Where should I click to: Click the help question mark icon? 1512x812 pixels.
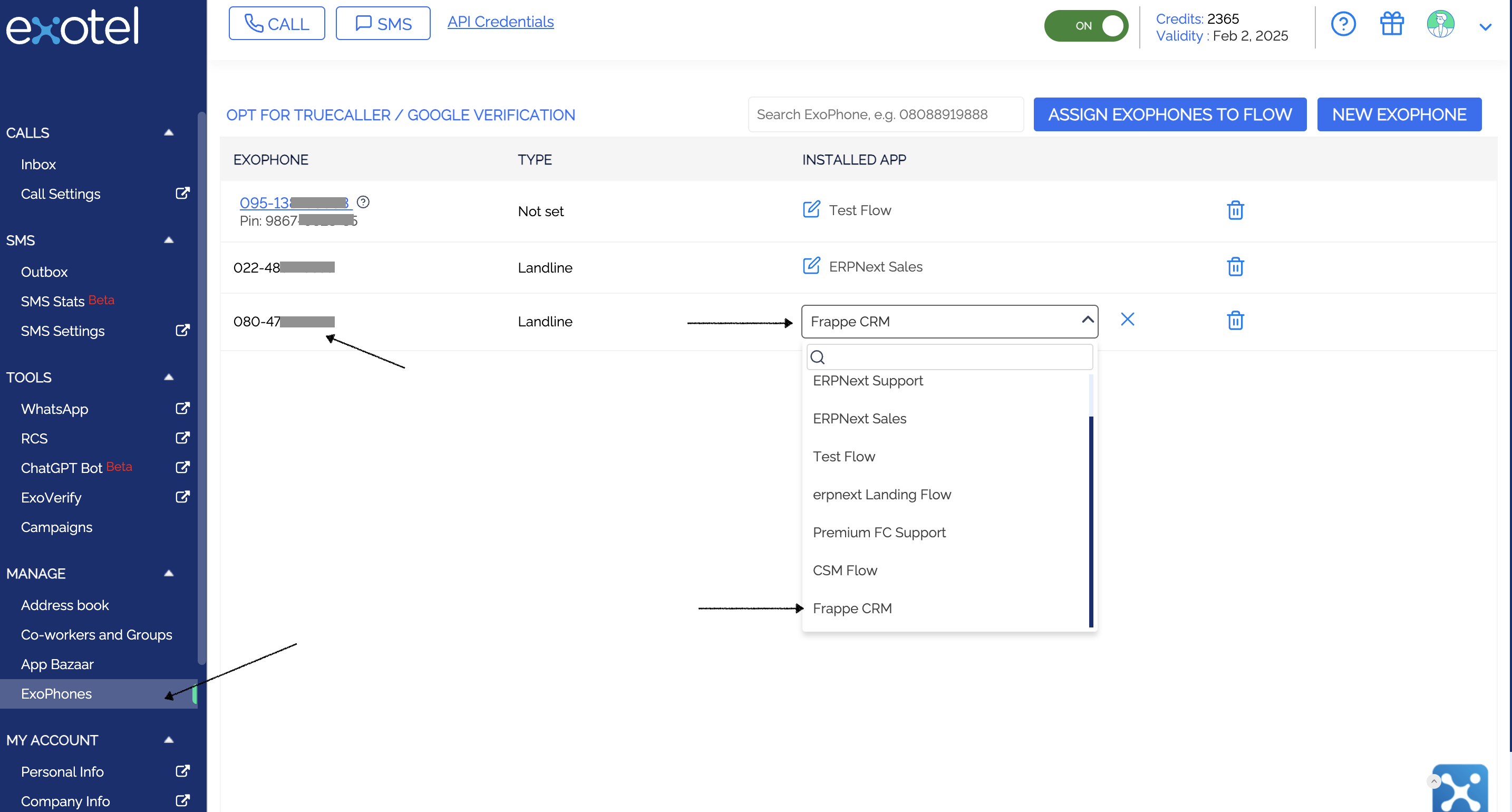(1343, 25)
